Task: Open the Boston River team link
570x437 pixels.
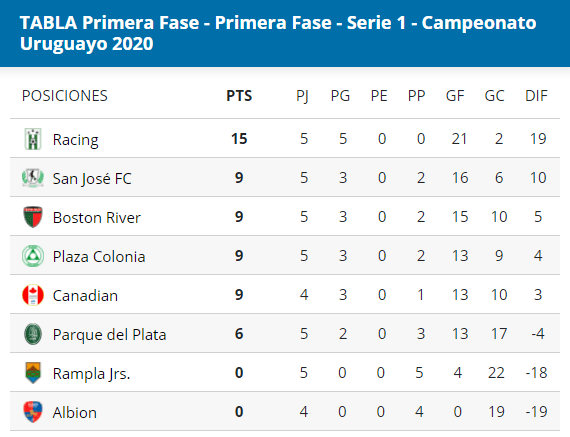Action: click(97, 218)
